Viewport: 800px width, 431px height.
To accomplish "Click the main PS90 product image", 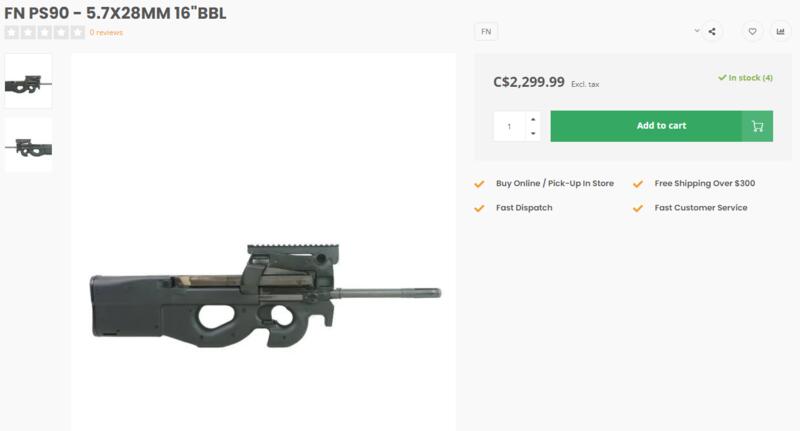I will (264, 293).
